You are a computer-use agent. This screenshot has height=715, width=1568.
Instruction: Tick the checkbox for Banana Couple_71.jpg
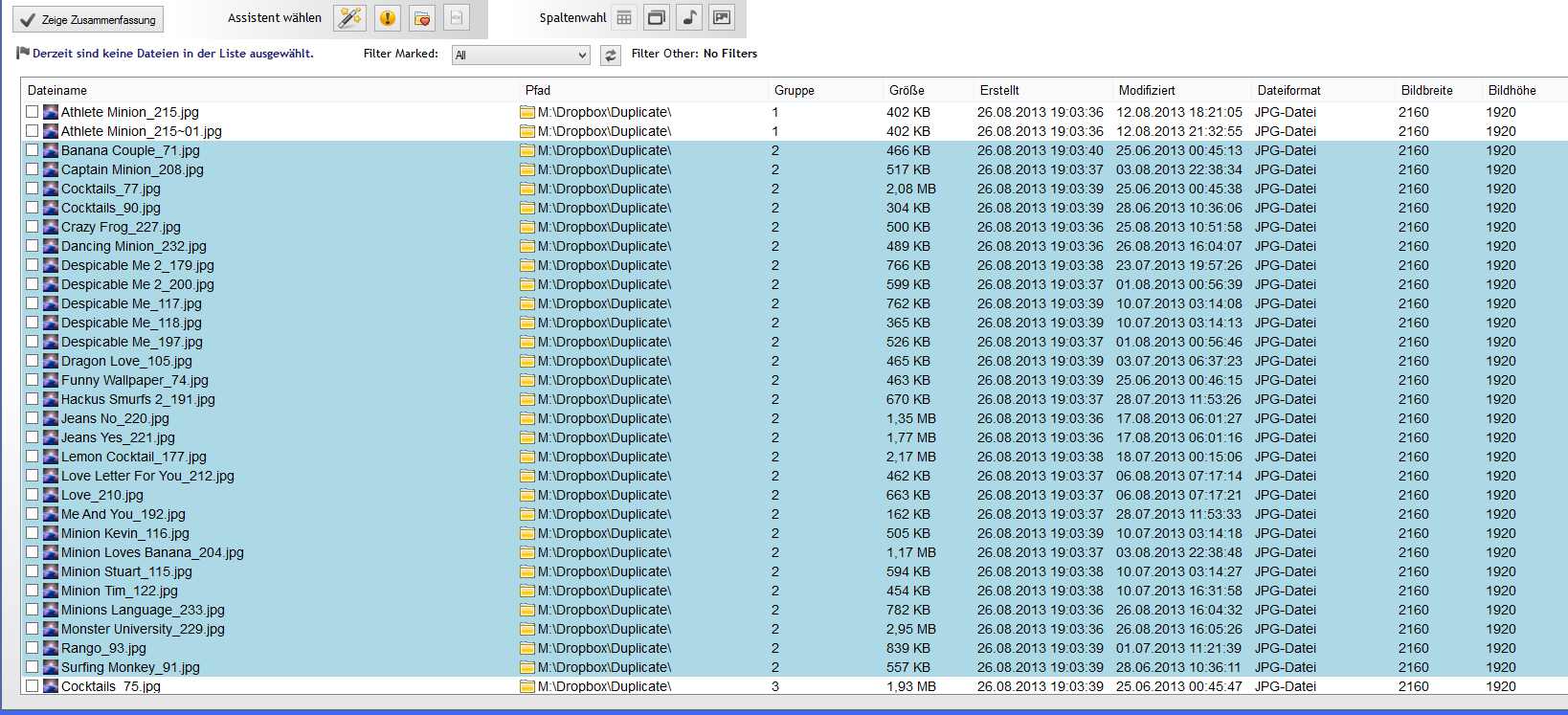33,150
